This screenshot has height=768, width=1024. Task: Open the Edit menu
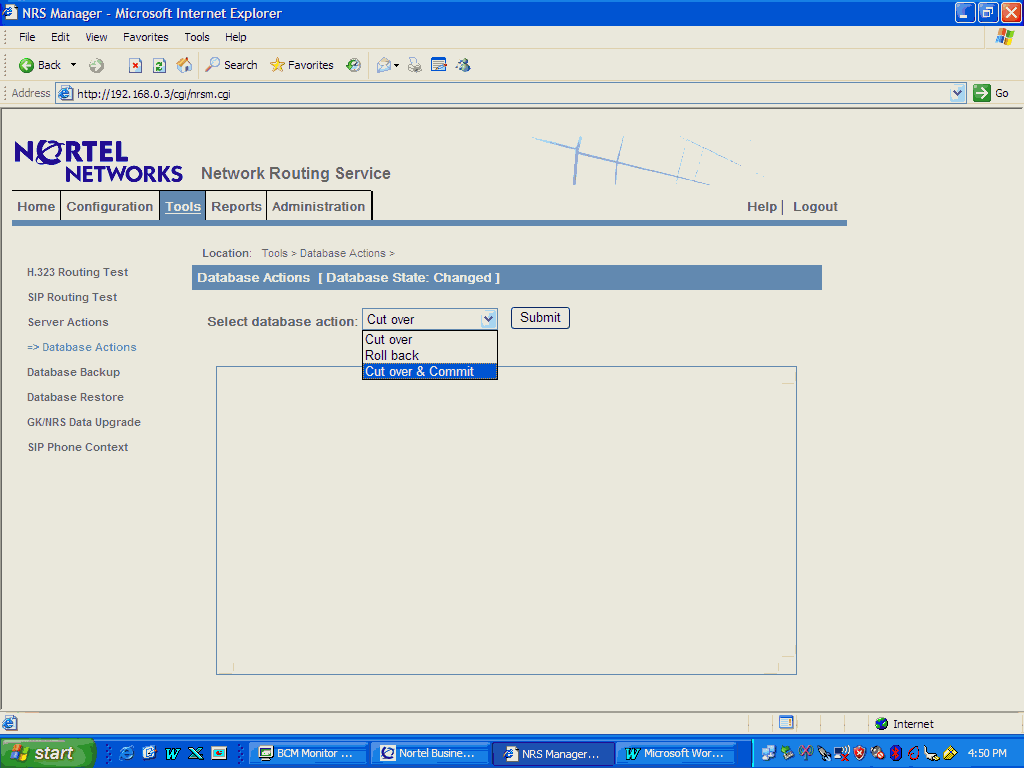coord(60,37)
